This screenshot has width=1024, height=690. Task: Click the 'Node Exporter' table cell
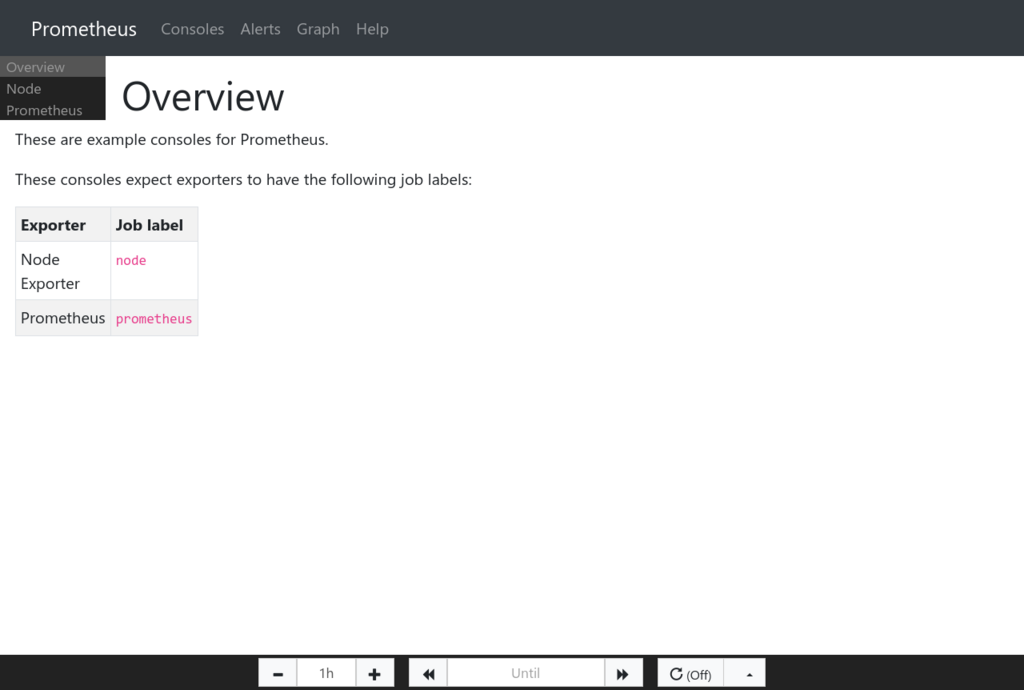63,271
